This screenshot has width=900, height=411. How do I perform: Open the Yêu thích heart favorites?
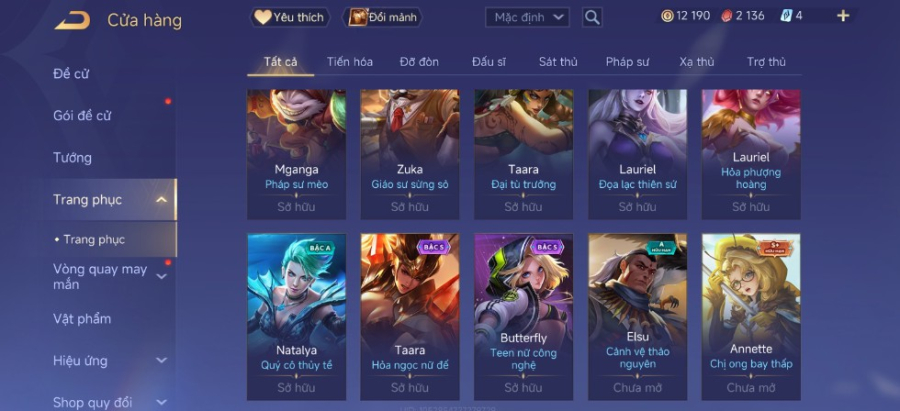289,17
